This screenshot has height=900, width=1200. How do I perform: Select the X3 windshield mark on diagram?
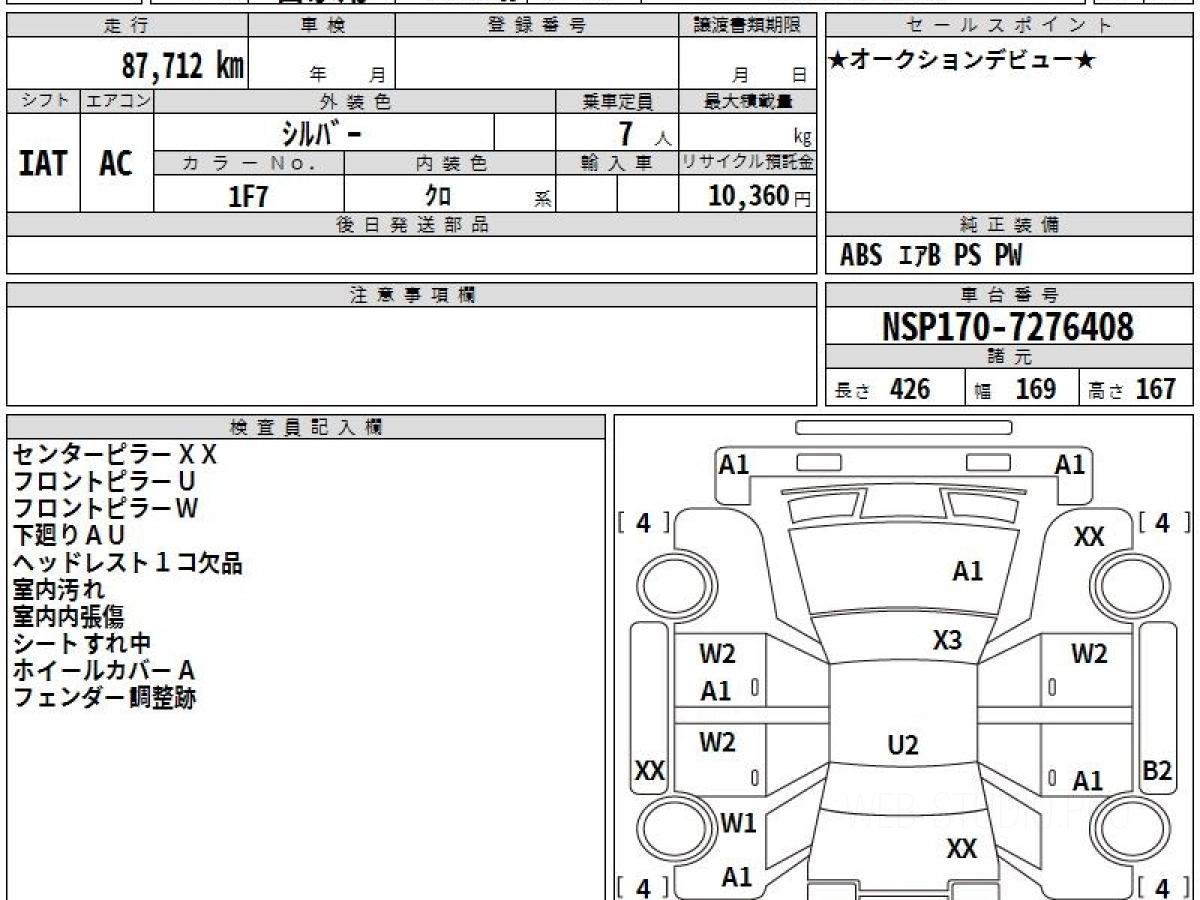point(947,640)
